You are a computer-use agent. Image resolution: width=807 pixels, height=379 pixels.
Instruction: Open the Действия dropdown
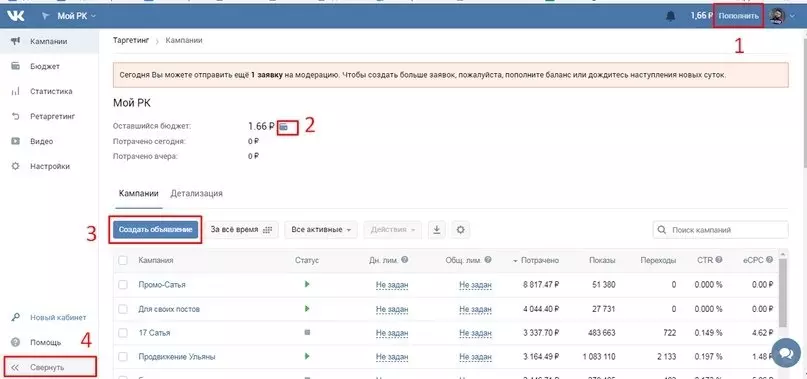coord(393,230)
